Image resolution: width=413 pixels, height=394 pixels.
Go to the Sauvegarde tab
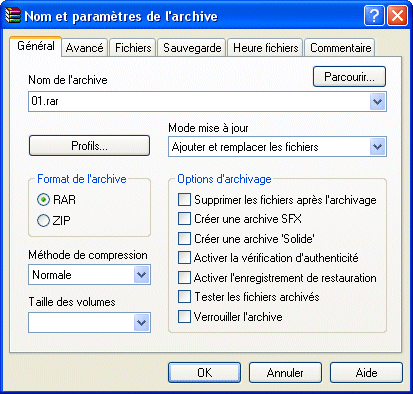tap(192, 48)
